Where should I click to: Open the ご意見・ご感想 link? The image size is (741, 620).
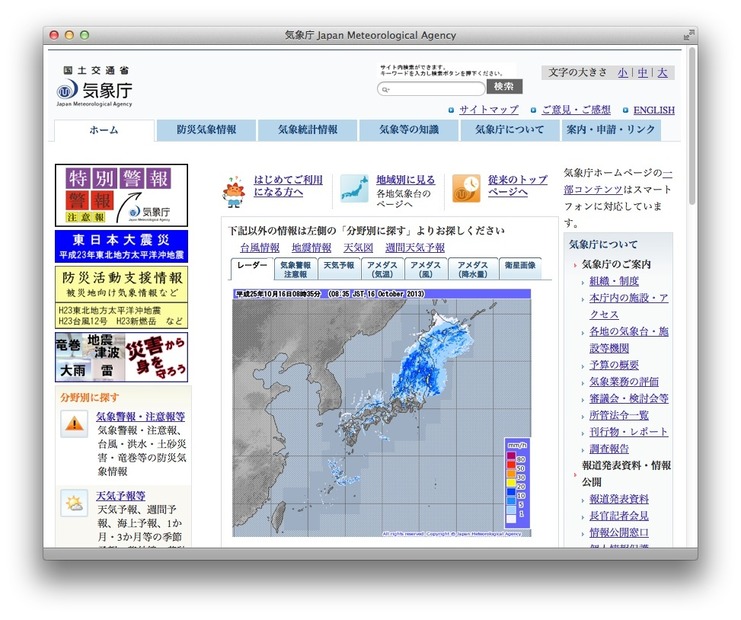coord(576,110)
